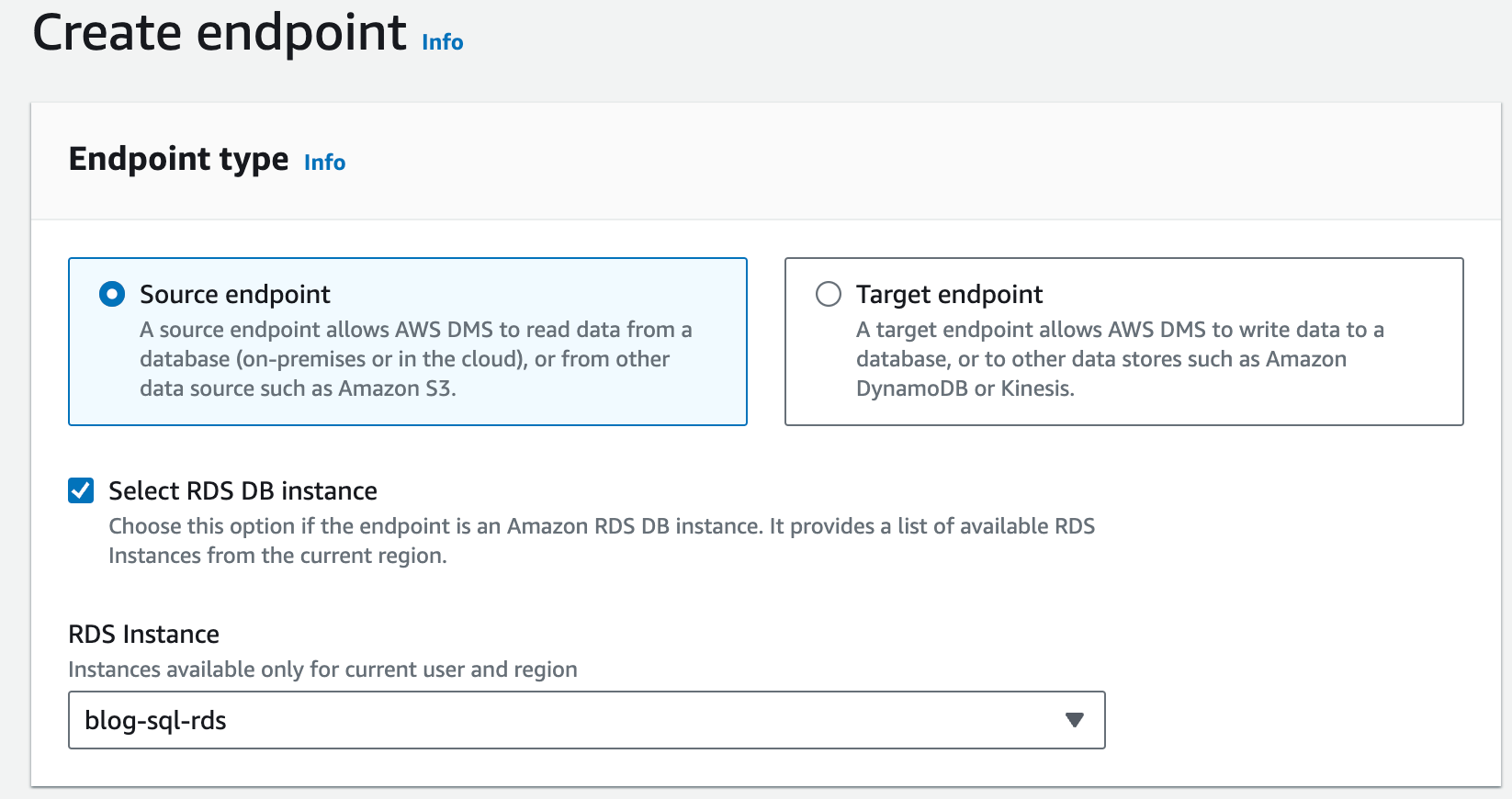The image size is (1512, 799).
Task: Click the Endpoint type section heading
Action: (179, 159)
